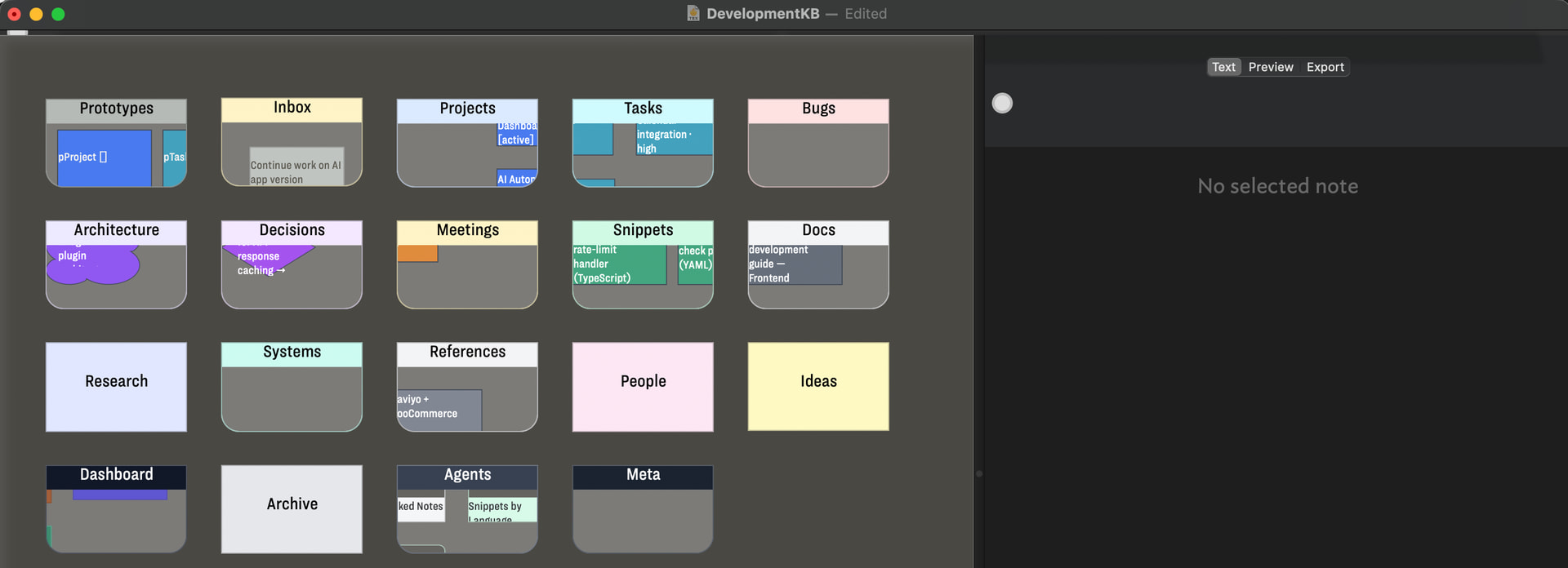Screen dimensions: 1568x568
Task: Click the DevelopmentKB document icon in title bar
Action: (x=693, y=13)
